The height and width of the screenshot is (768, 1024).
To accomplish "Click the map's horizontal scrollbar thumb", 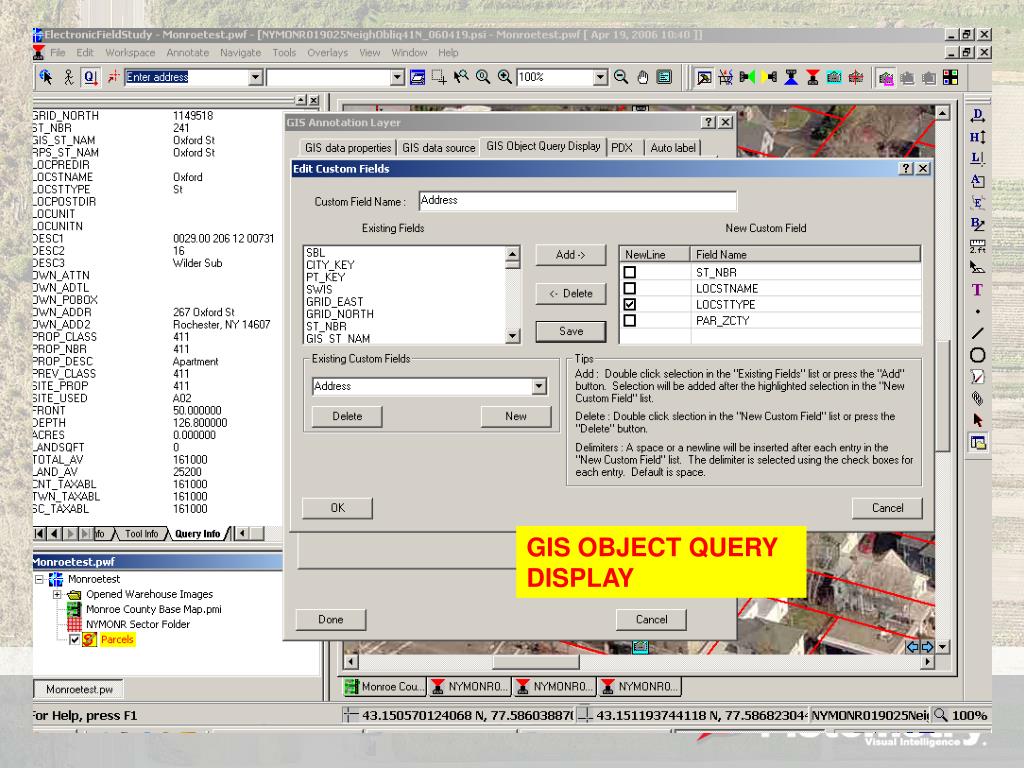I will [x=536, y=662].
